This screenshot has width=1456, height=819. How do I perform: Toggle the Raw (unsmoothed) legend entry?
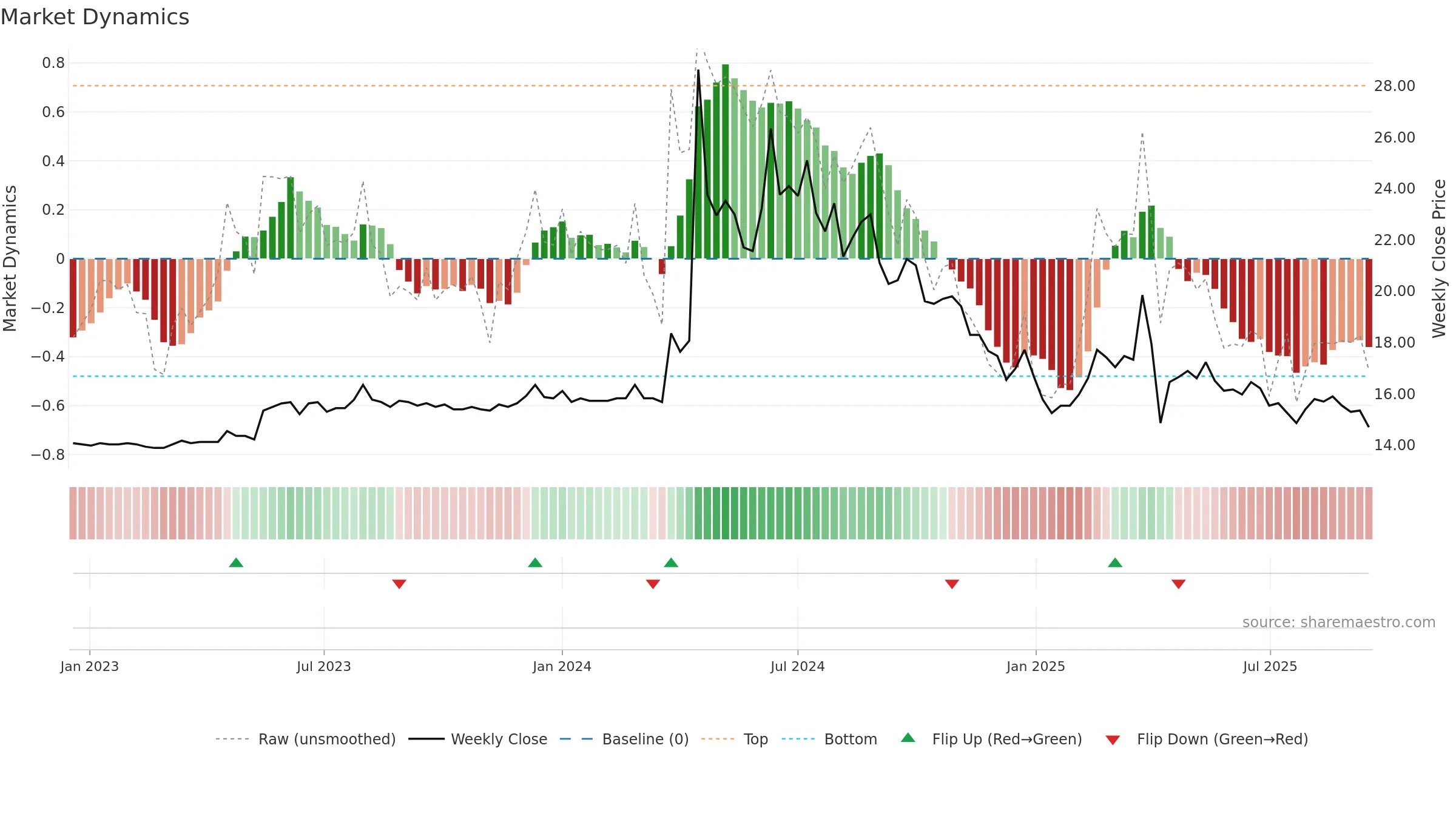[x=305, y=739]
